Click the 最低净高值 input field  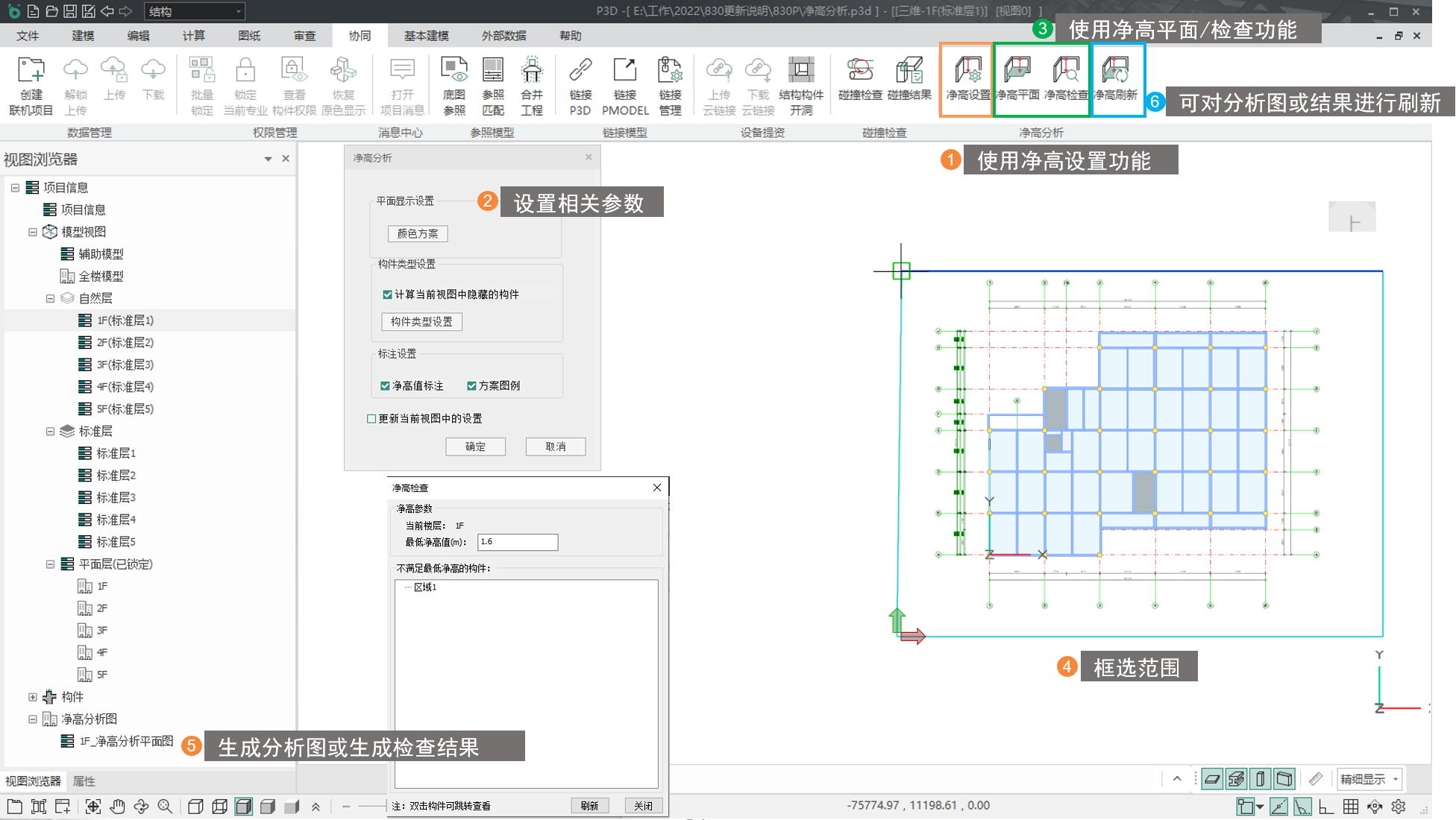(x=517, y=542)
